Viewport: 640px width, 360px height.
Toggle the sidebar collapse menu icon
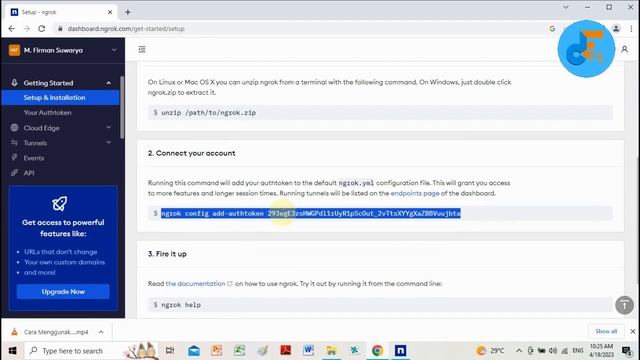coord(142,49)
